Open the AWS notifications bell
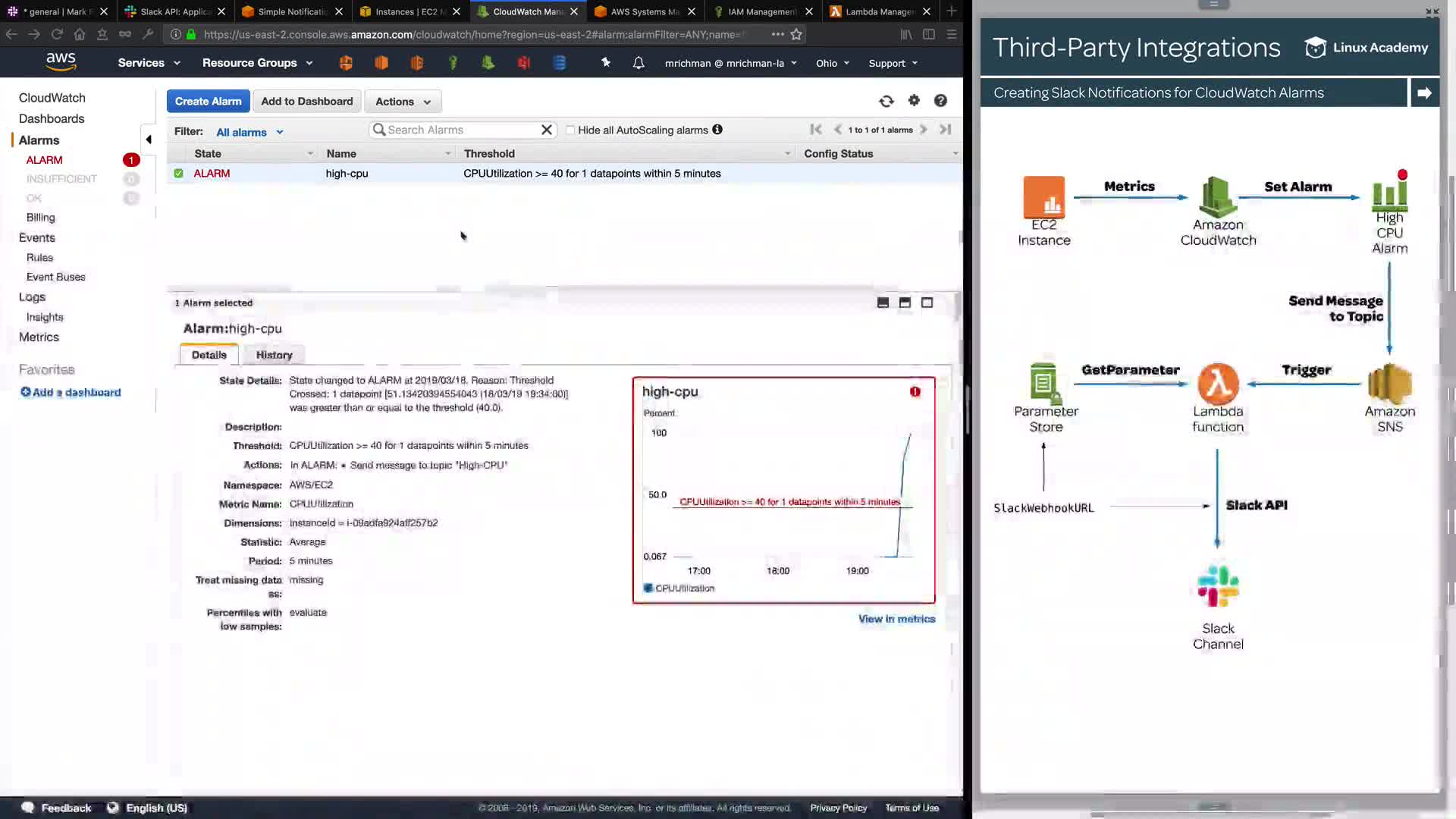 coord(639,63)
